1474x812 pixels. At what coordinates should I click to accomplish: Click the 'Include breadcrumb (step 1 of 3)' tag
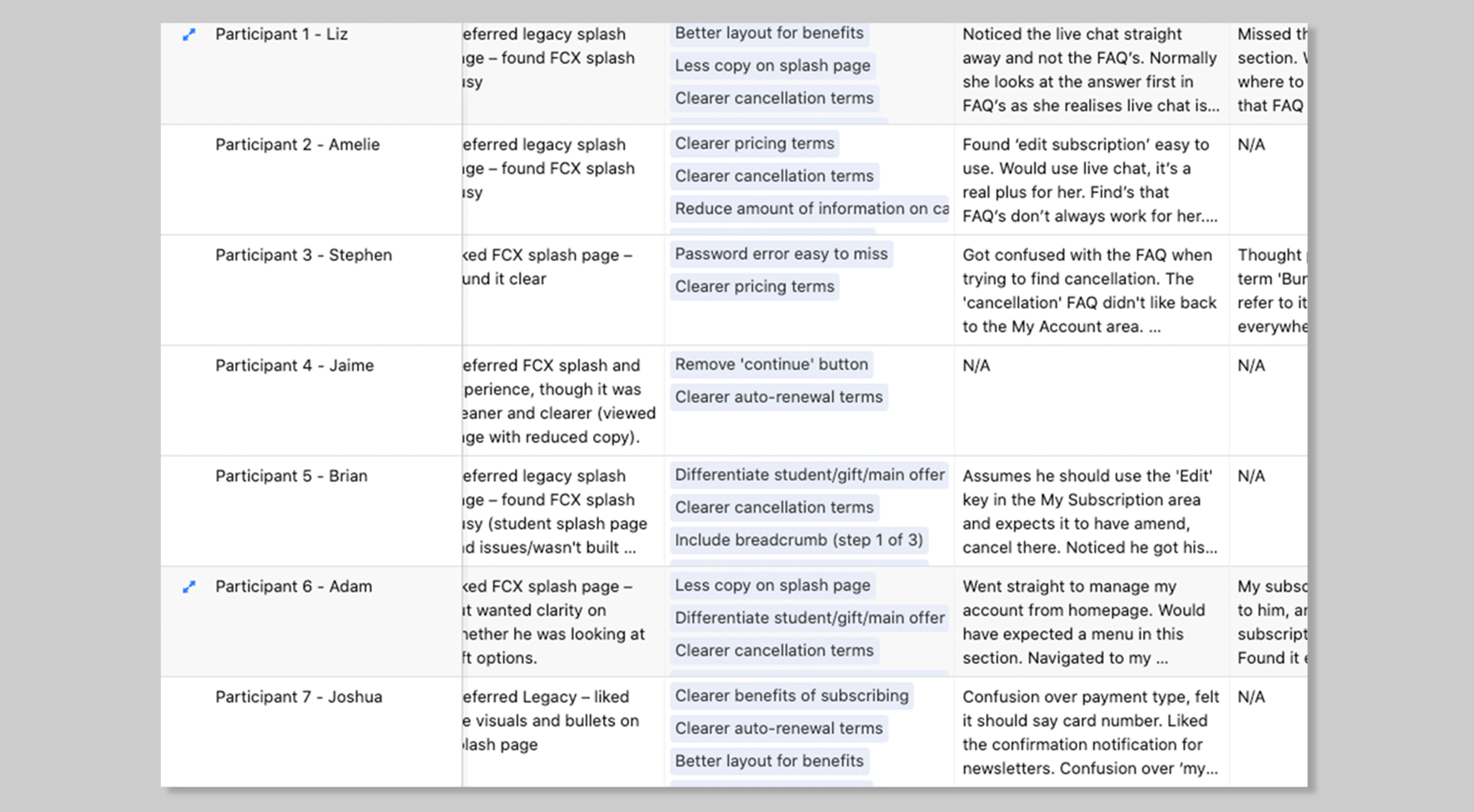point(798,540)
